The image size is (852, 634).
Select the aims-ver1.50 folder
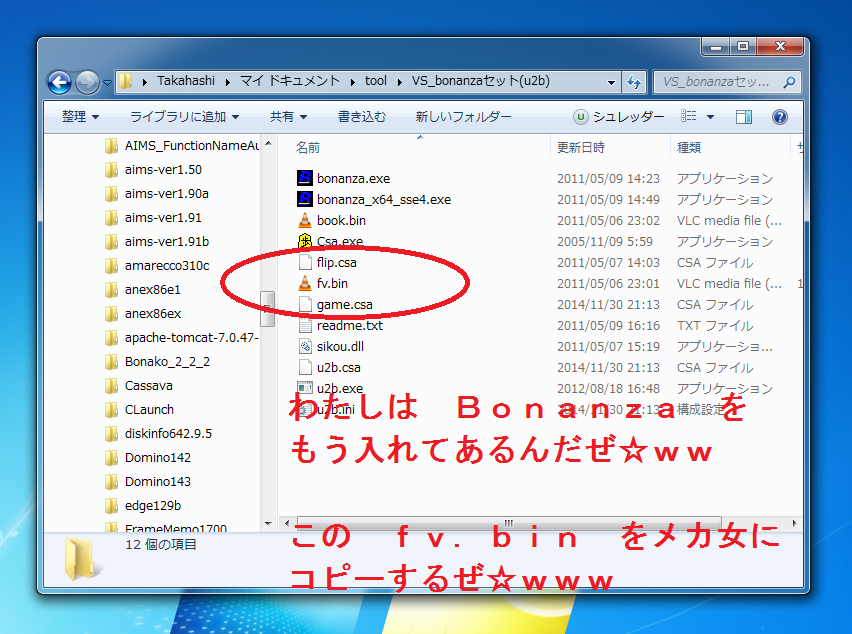coord(163,170)
